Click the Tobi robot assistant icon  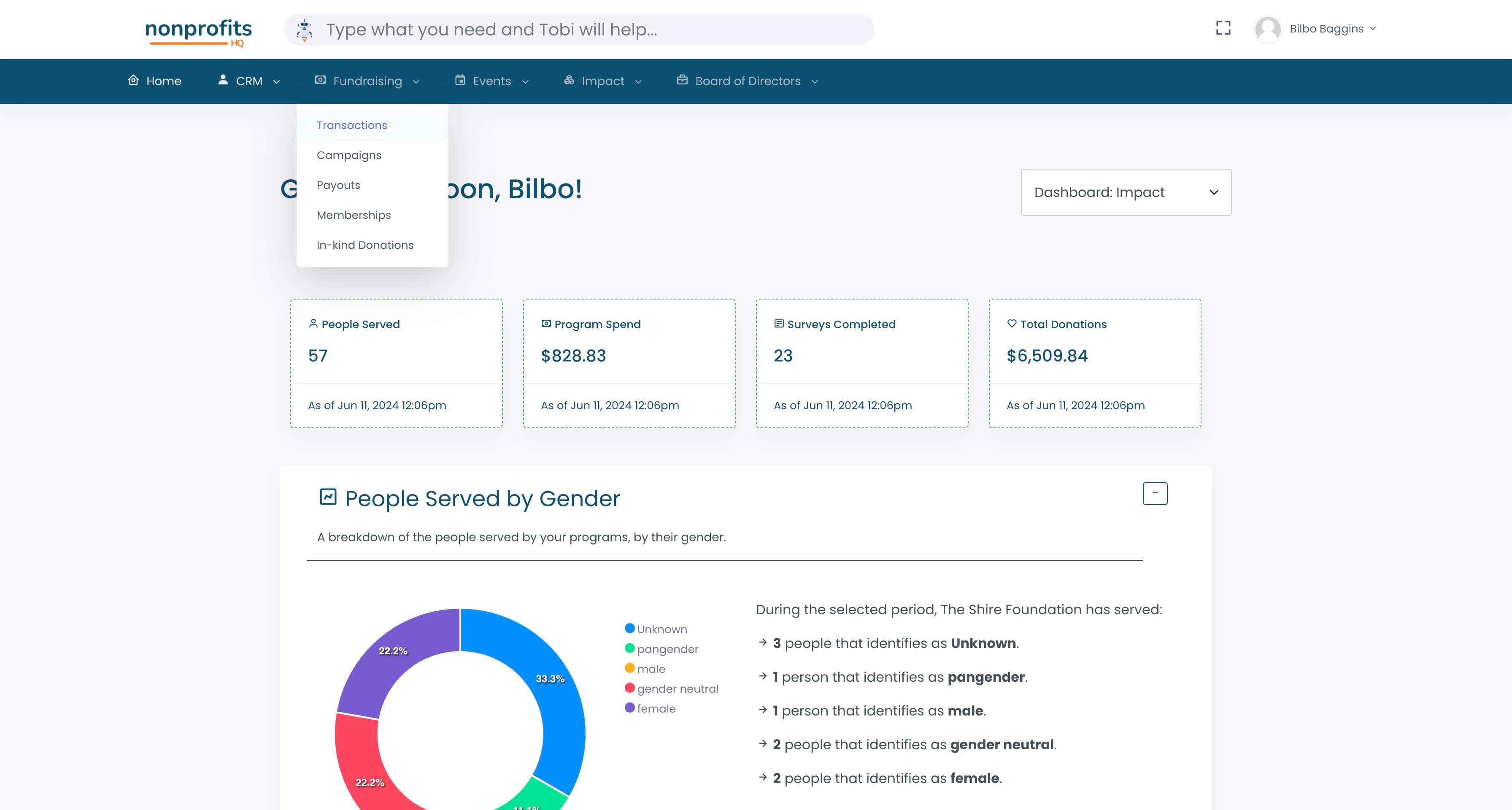(304, 30)
